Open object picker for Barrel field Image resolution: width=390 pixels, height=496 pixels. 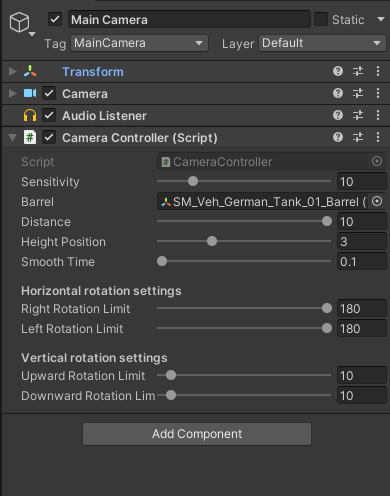coord(377,201)
